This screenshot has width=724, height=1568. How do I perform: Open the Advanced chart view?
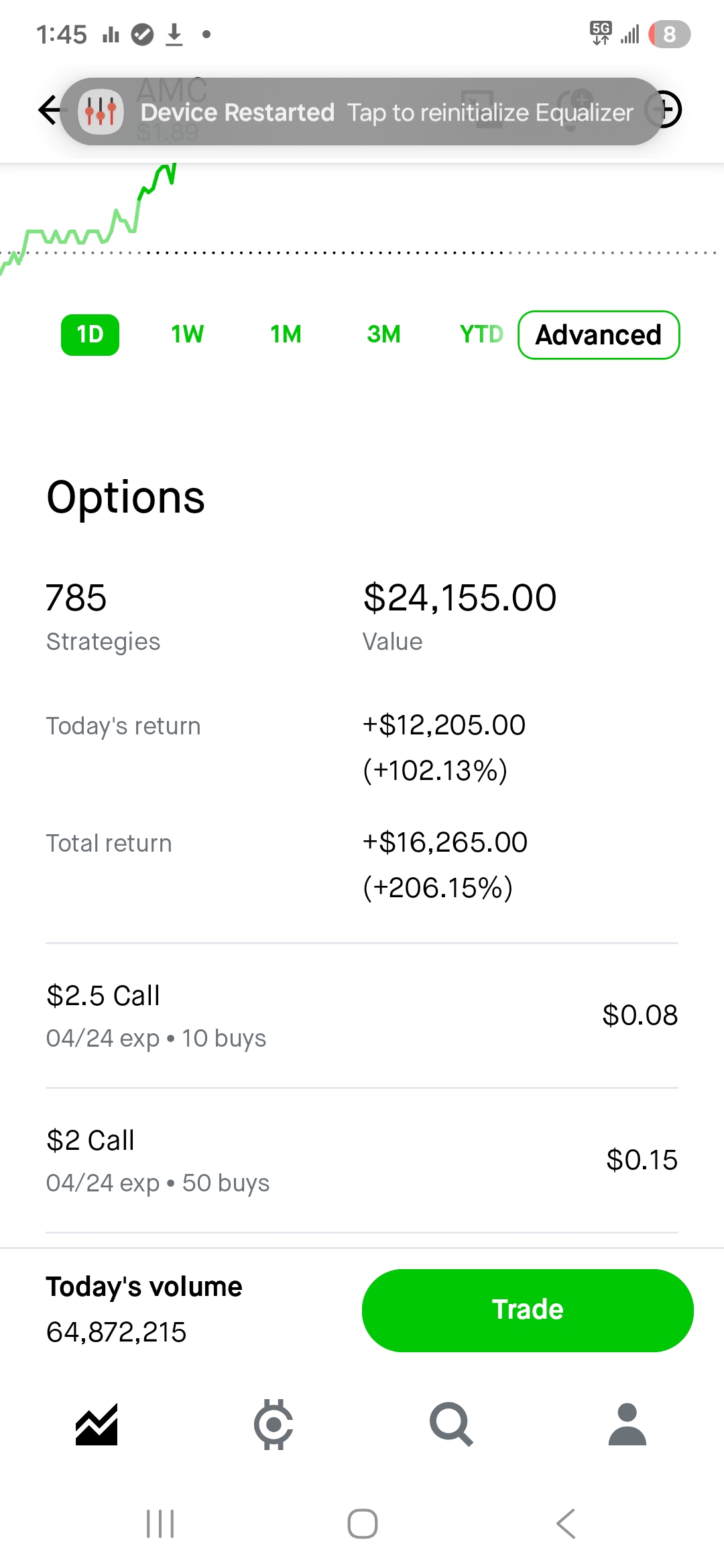click(599, 335)
